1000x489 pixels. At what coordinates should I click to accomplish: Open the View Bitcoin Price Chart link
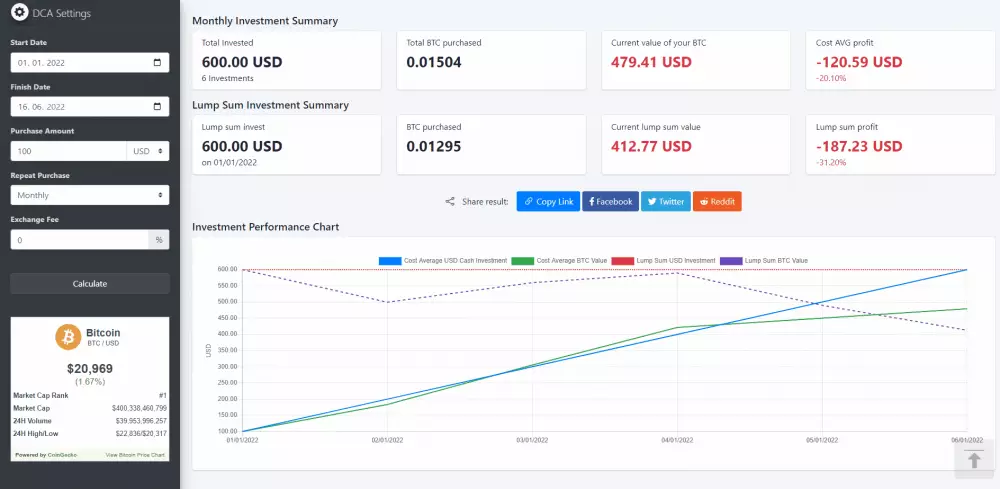(136, 455)
